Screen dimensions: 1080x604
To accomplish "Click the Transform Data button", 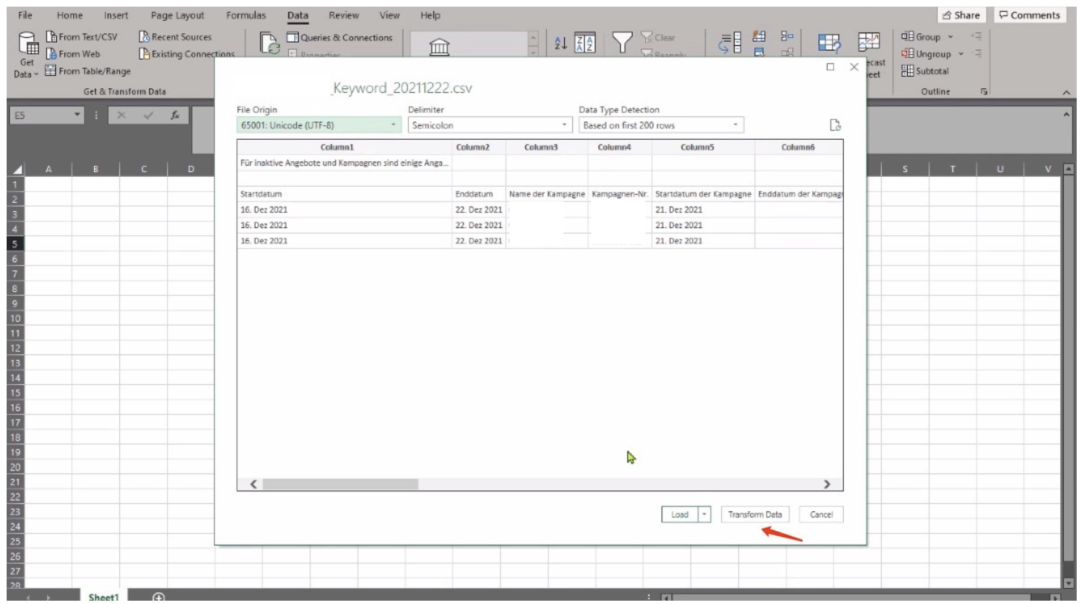I will (x=755, y=514).
